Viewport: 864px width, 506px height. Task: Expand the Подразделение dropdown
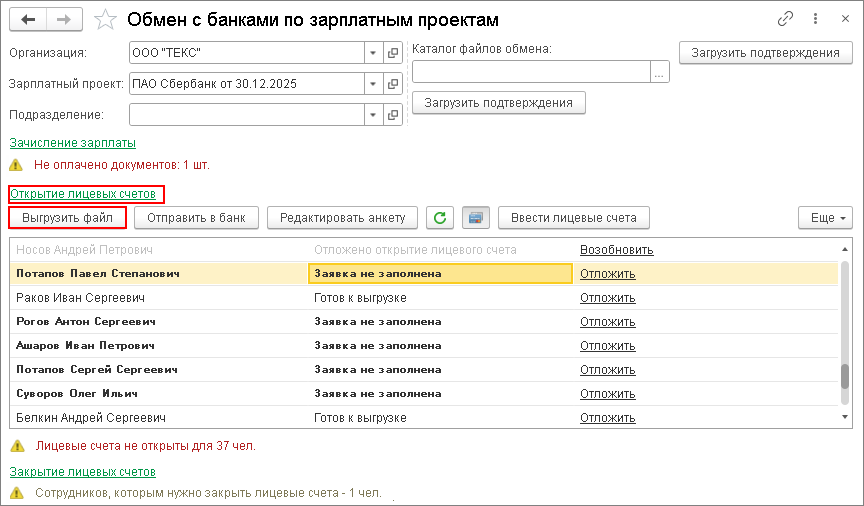[x=372, y=115]
